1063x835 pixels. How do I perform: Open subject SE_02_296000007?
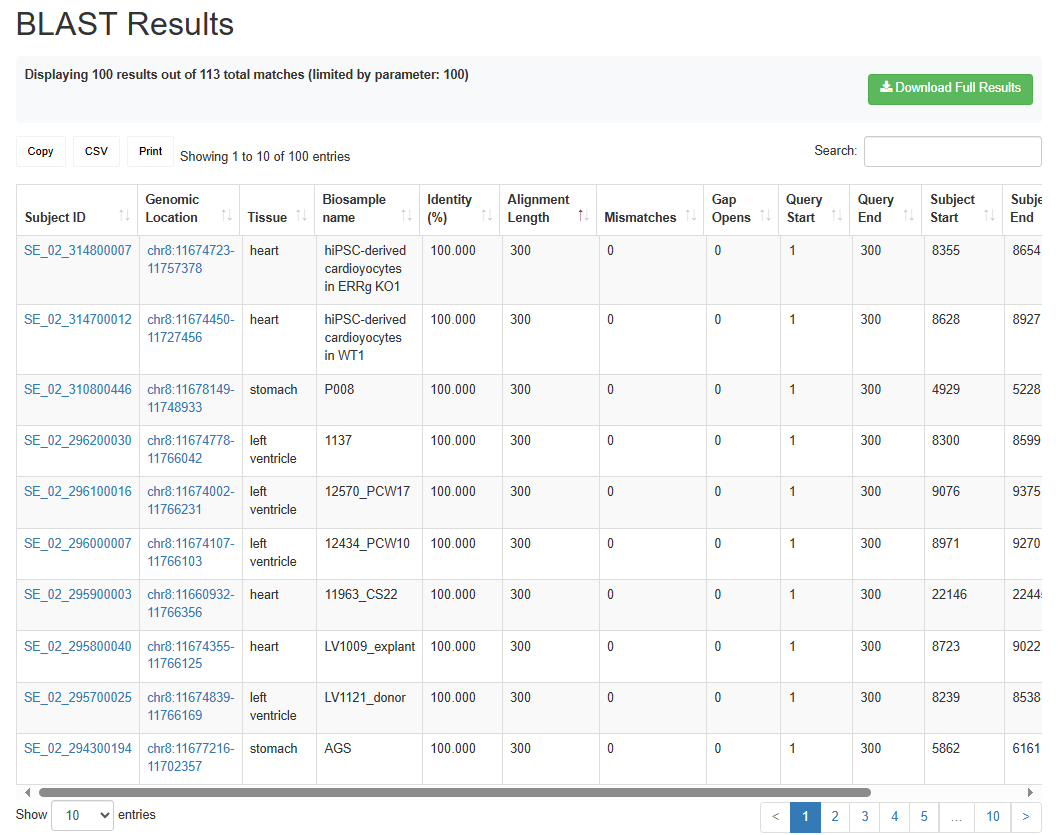pos(78,543)
